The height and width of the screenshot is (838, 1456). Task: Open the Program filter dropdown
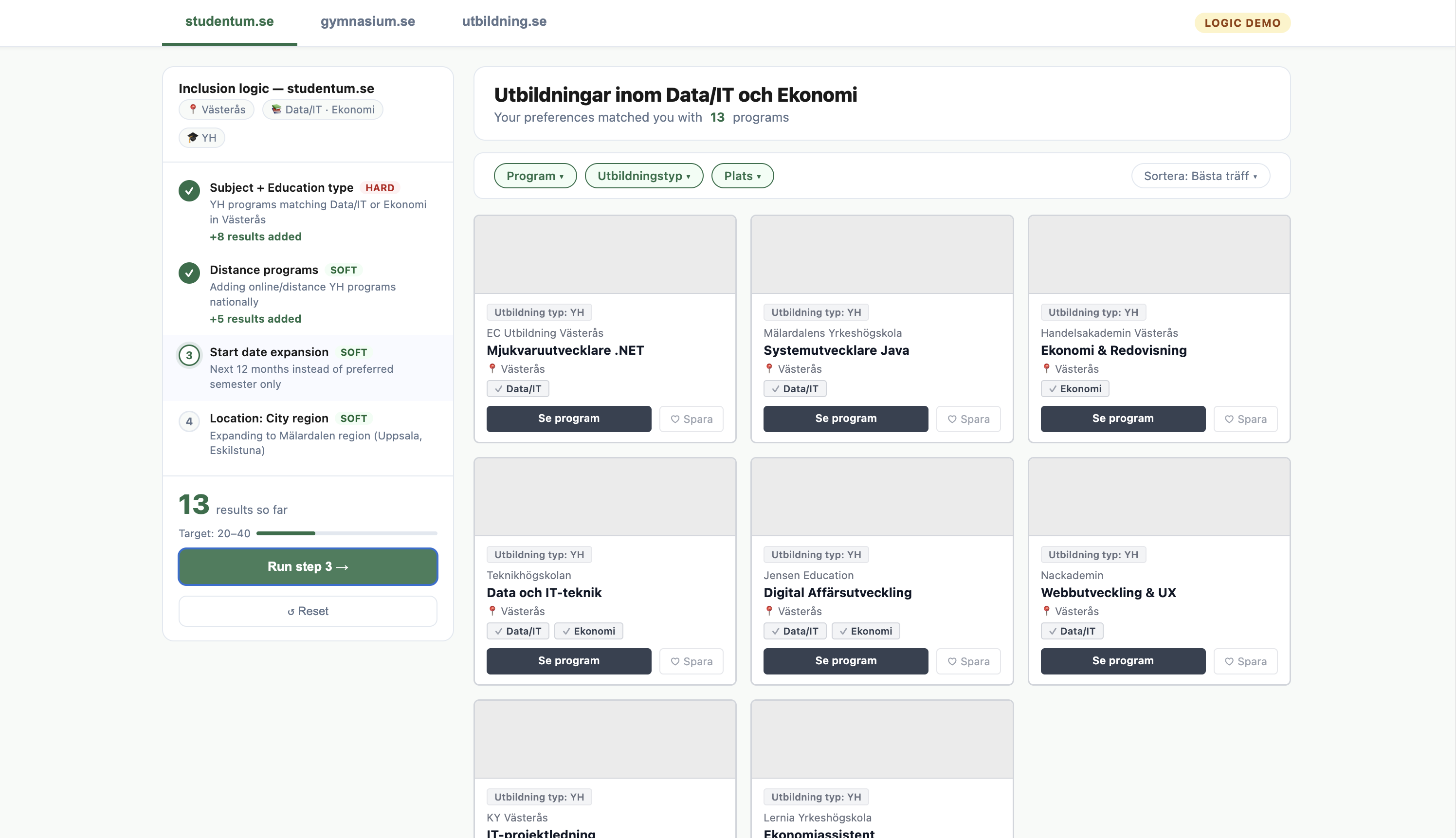535,176
